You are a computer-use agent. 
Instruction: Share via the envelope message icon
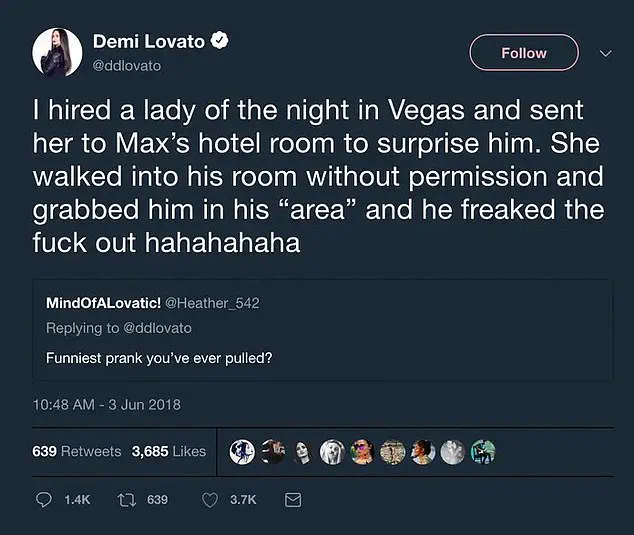293,499
